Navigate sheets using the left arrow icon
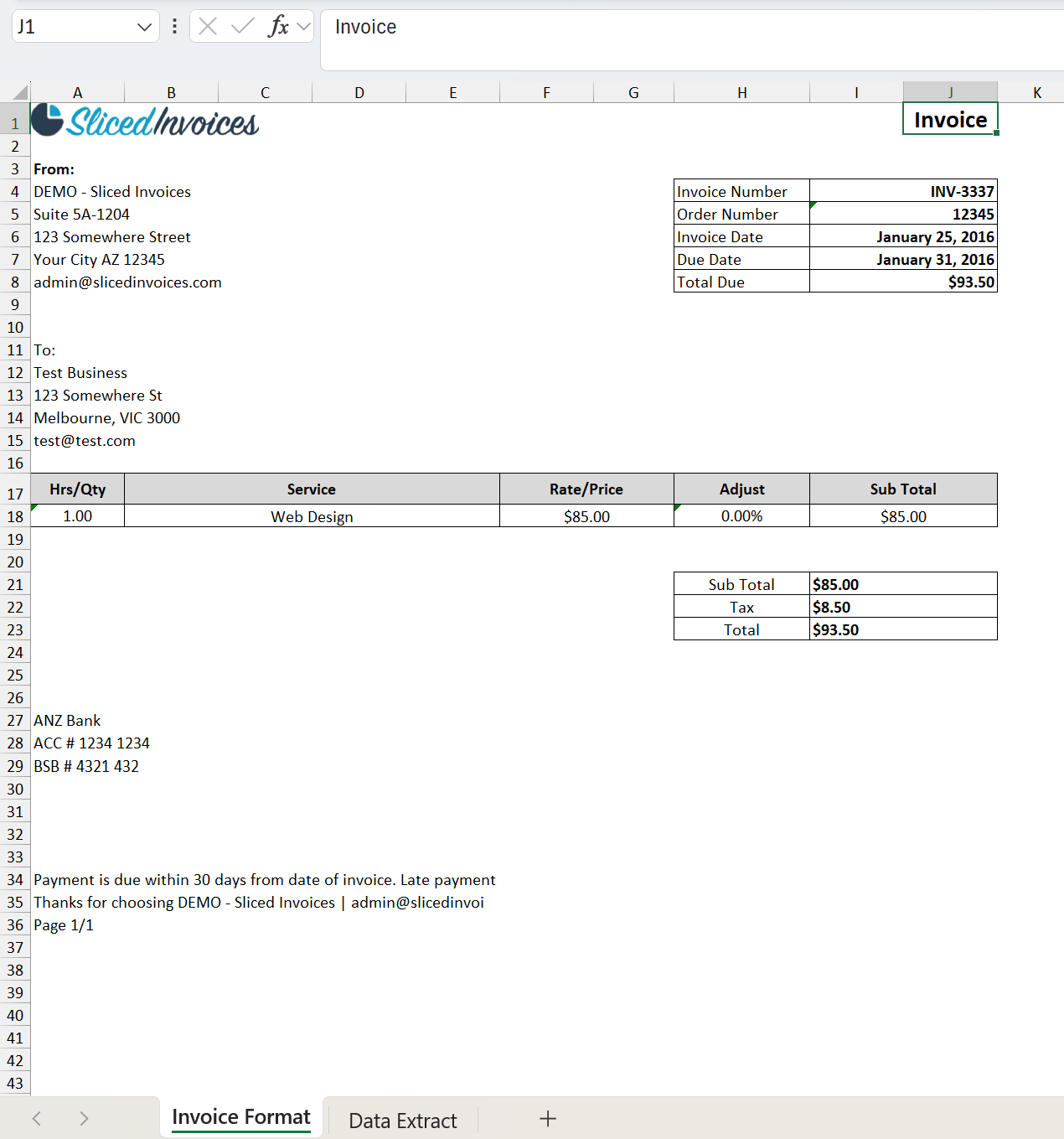1064x1139 pixels. pyautogui.click(x=35, y=1118)
